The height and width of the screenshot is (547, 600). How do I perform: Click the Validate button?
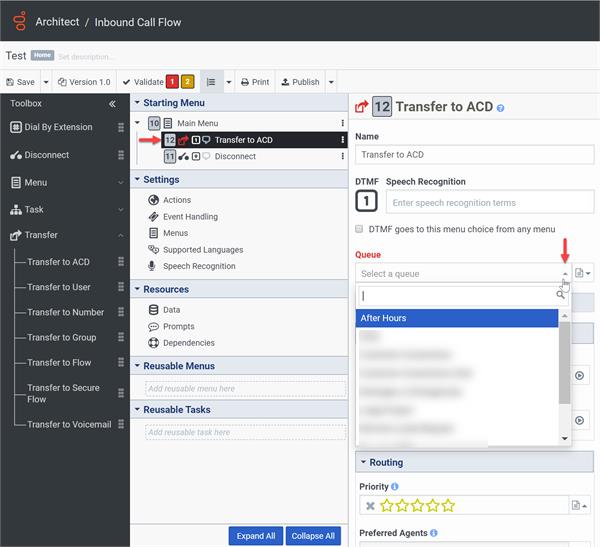point(143,82)
